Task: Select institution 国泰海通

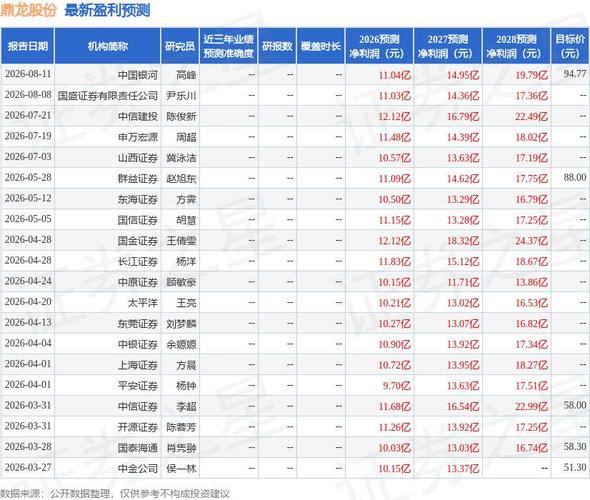Action: [x=138, y=448]
